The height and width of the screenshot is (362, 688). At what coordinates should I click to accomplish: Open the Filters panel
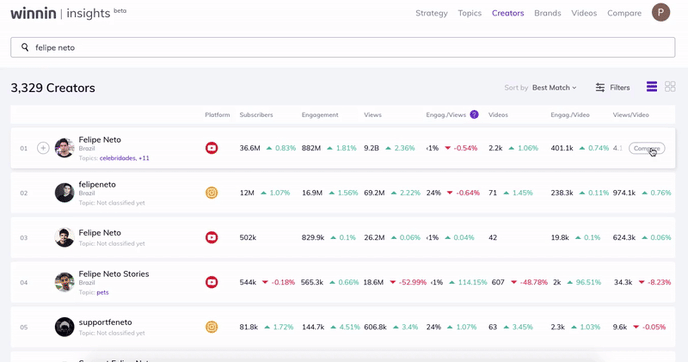click(x=613, y=88)
